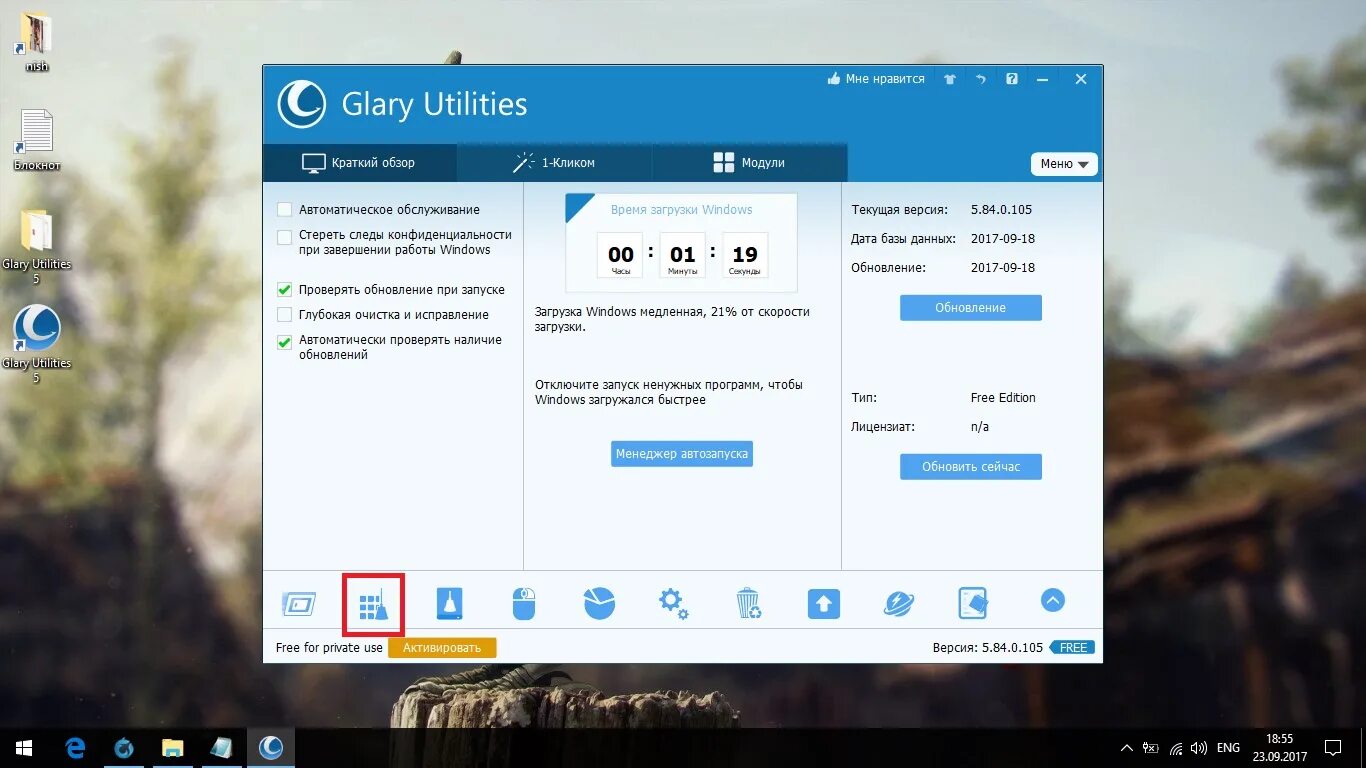Open the Action Center notifications icon

1332,747
